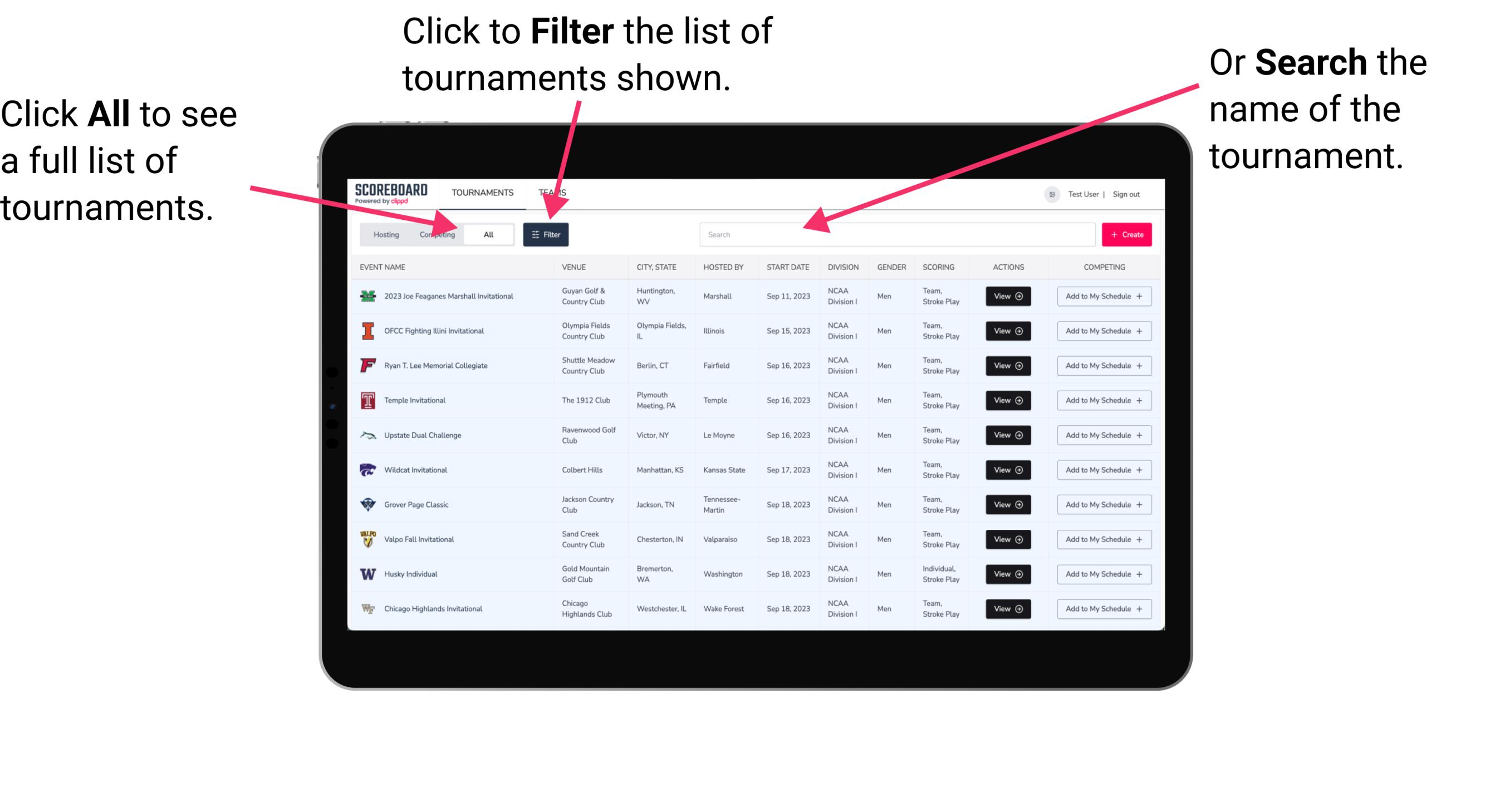Click the View button for Wildcat Invitational
The image size is (1510, 812).
[x=1008, y=470]
